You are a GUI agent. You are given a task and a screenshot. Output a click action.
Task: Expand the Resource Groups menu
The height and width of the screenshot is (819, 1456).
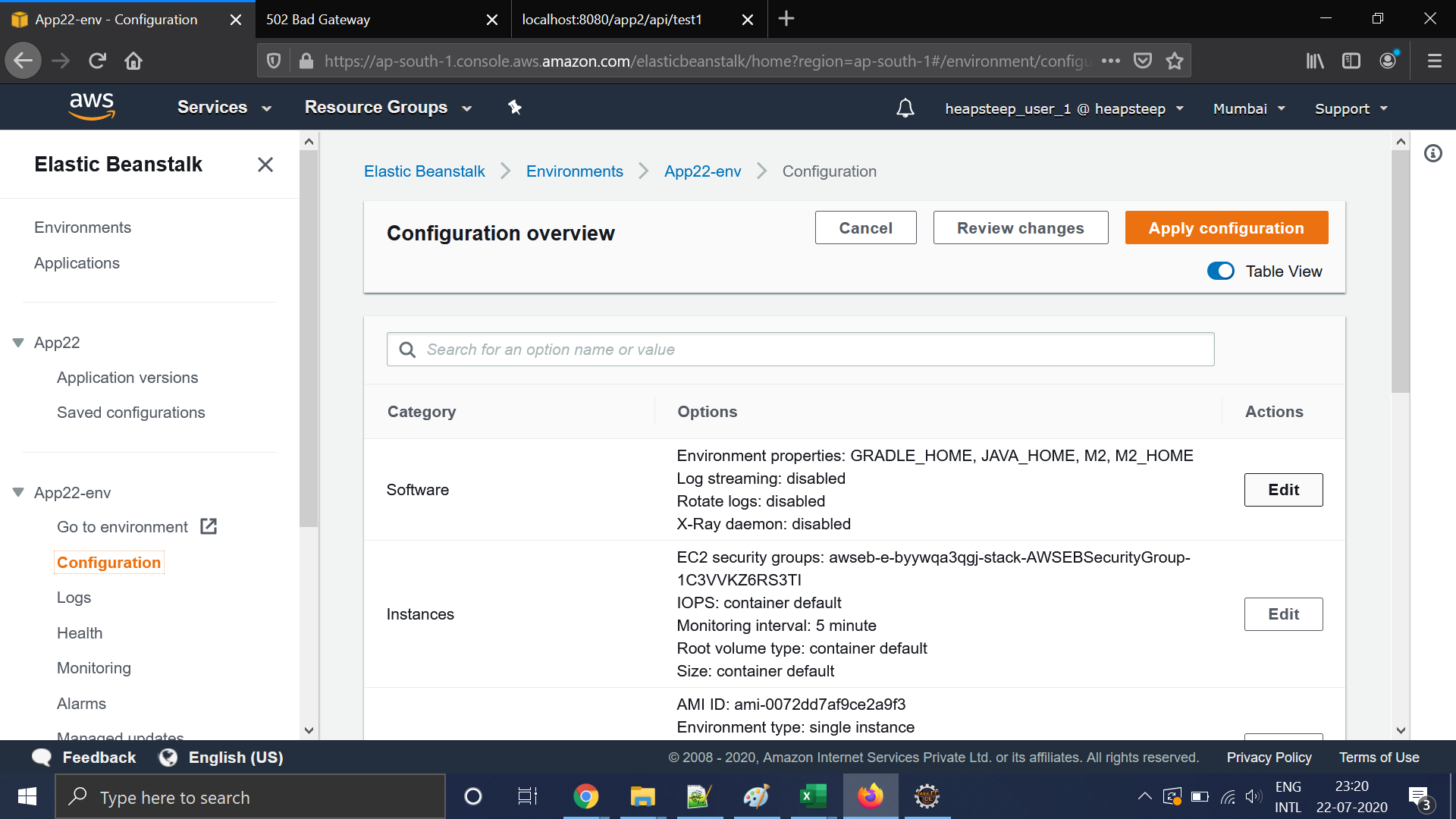[x=388, y=108]
